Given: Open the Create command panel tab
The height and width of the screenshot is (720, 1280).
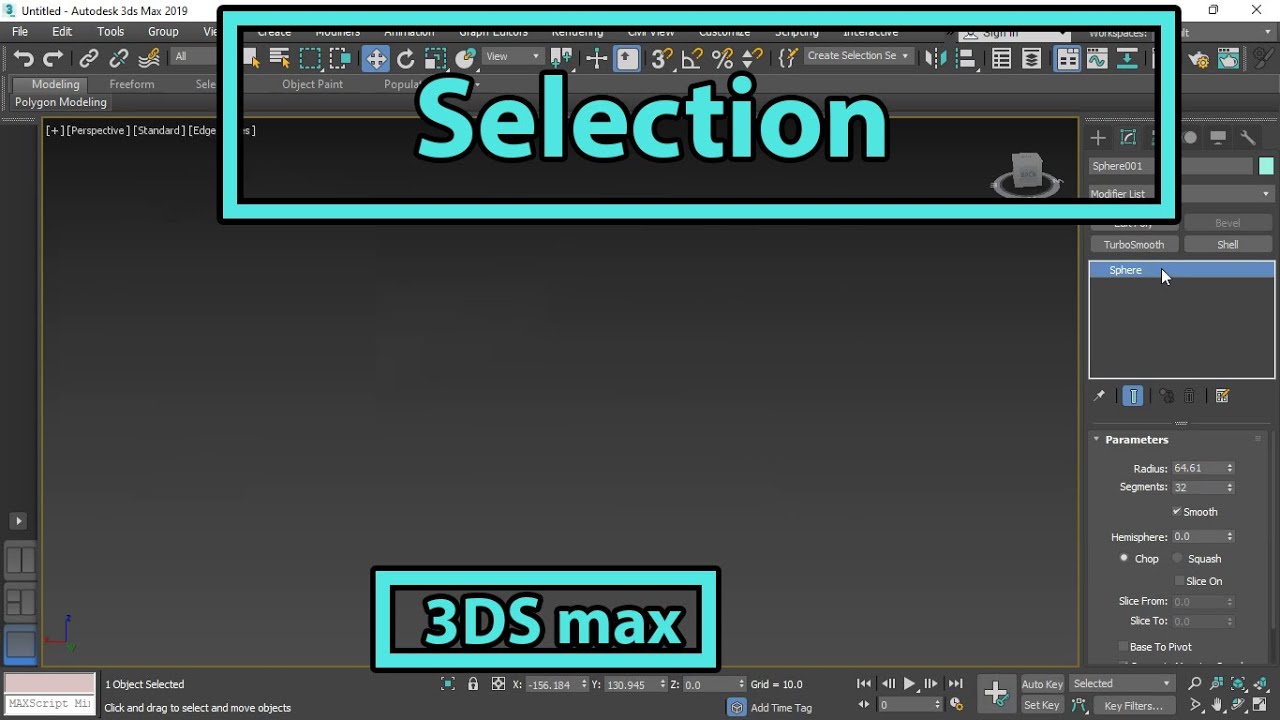Looking at the screenshot, I should [1098, 138].
